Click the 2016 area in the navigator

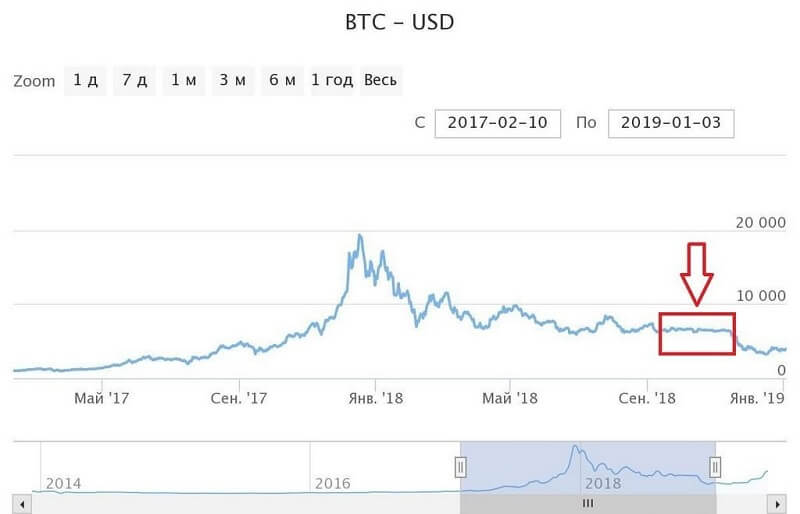pos(333,483)
